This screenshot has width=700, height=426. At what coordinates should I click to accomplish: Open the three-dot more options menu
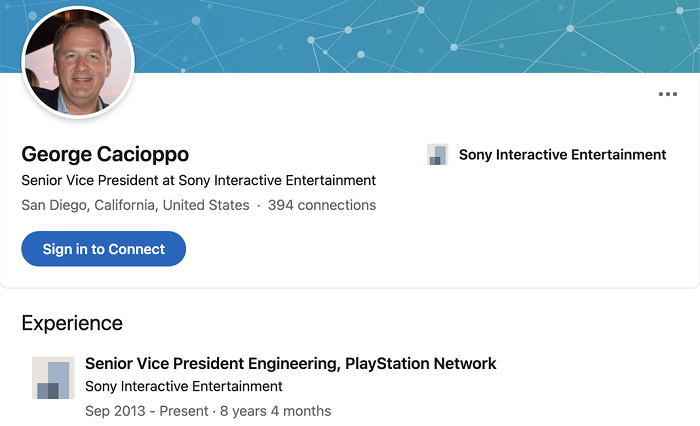point(668,94)
